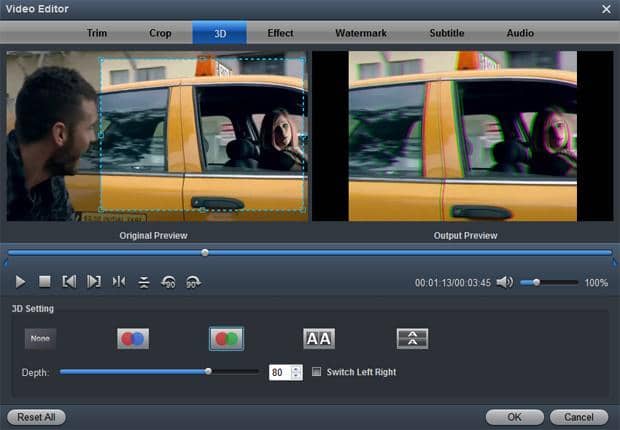Set trim start mark bracket icon
Viewport: 620px width, 430px height.
[x=69, y=282]
